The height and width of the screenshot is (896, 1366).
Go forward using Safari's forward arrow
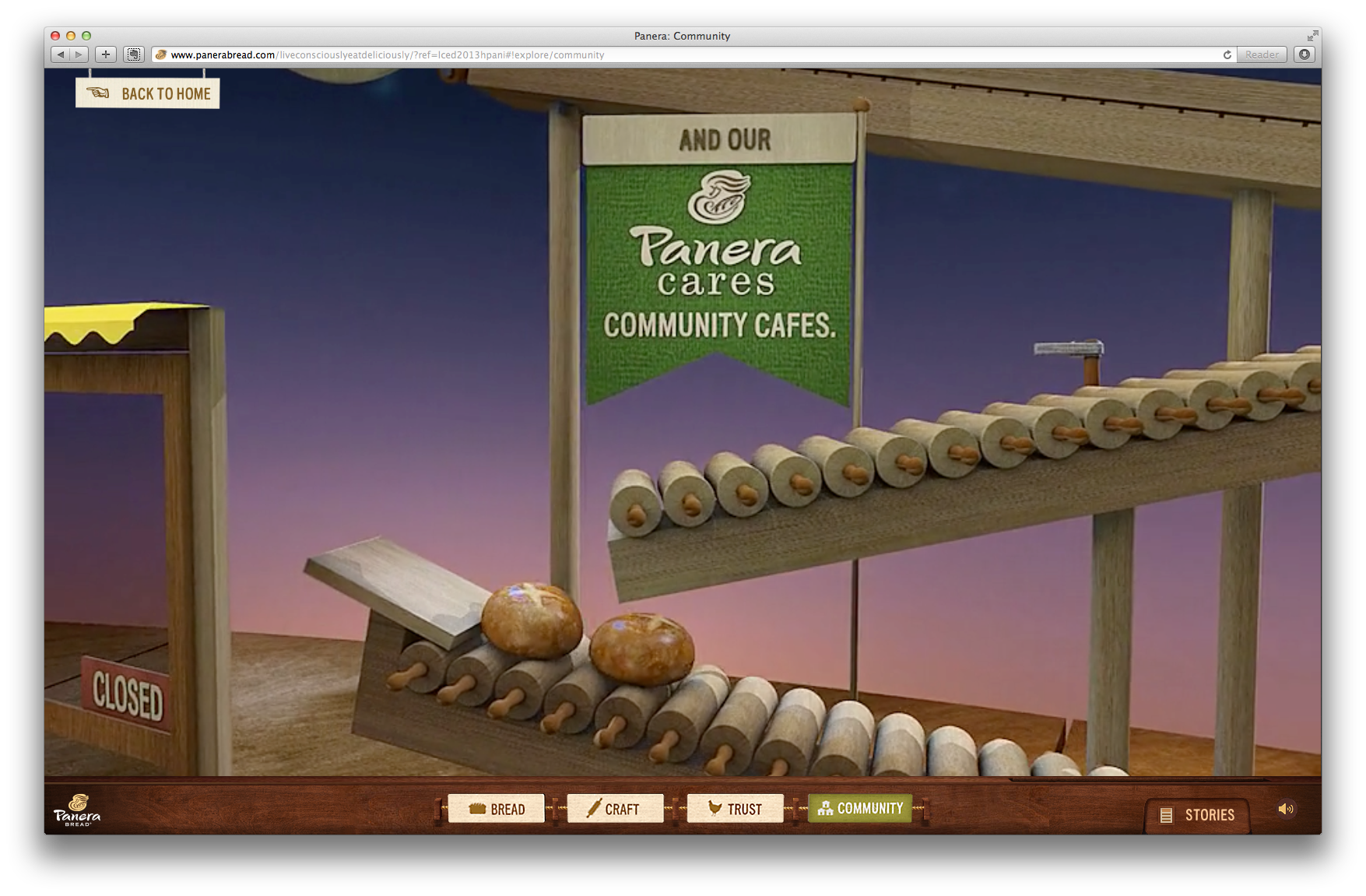(x=79, y=54)
